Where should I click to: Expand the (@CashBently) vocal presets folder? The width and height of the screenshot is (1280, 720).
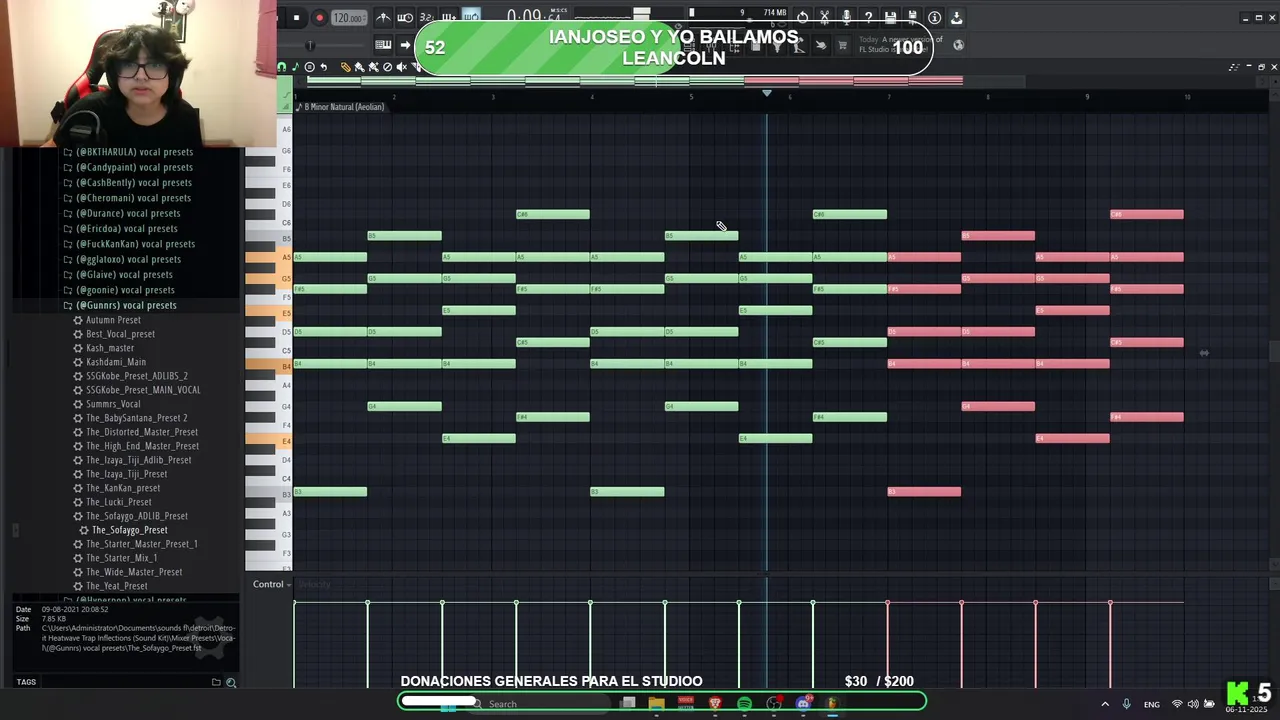[129, 183]
